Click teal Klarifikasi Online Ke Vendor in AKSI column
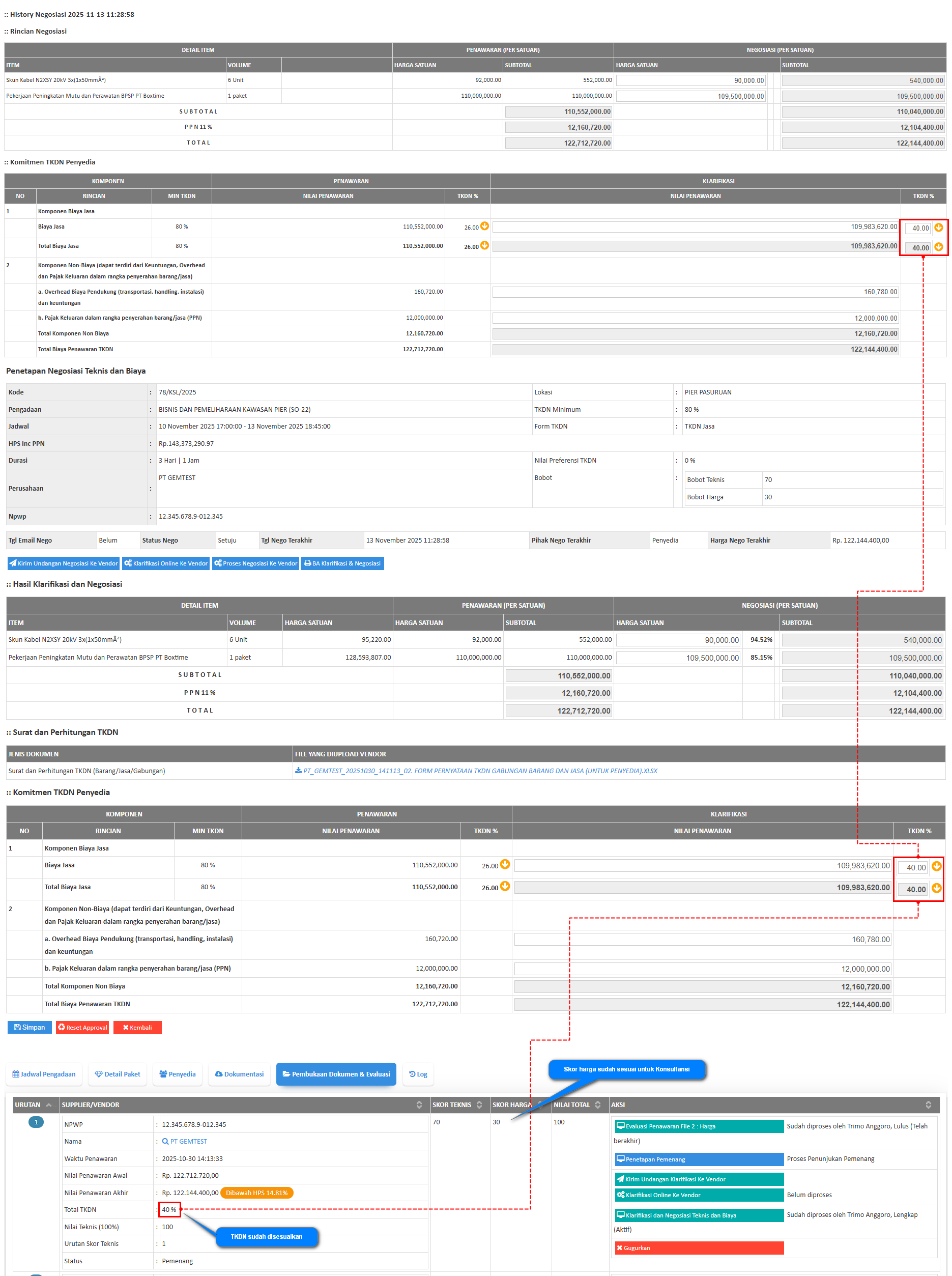Screen dimensions: 952x1276 click(699, 1195)
